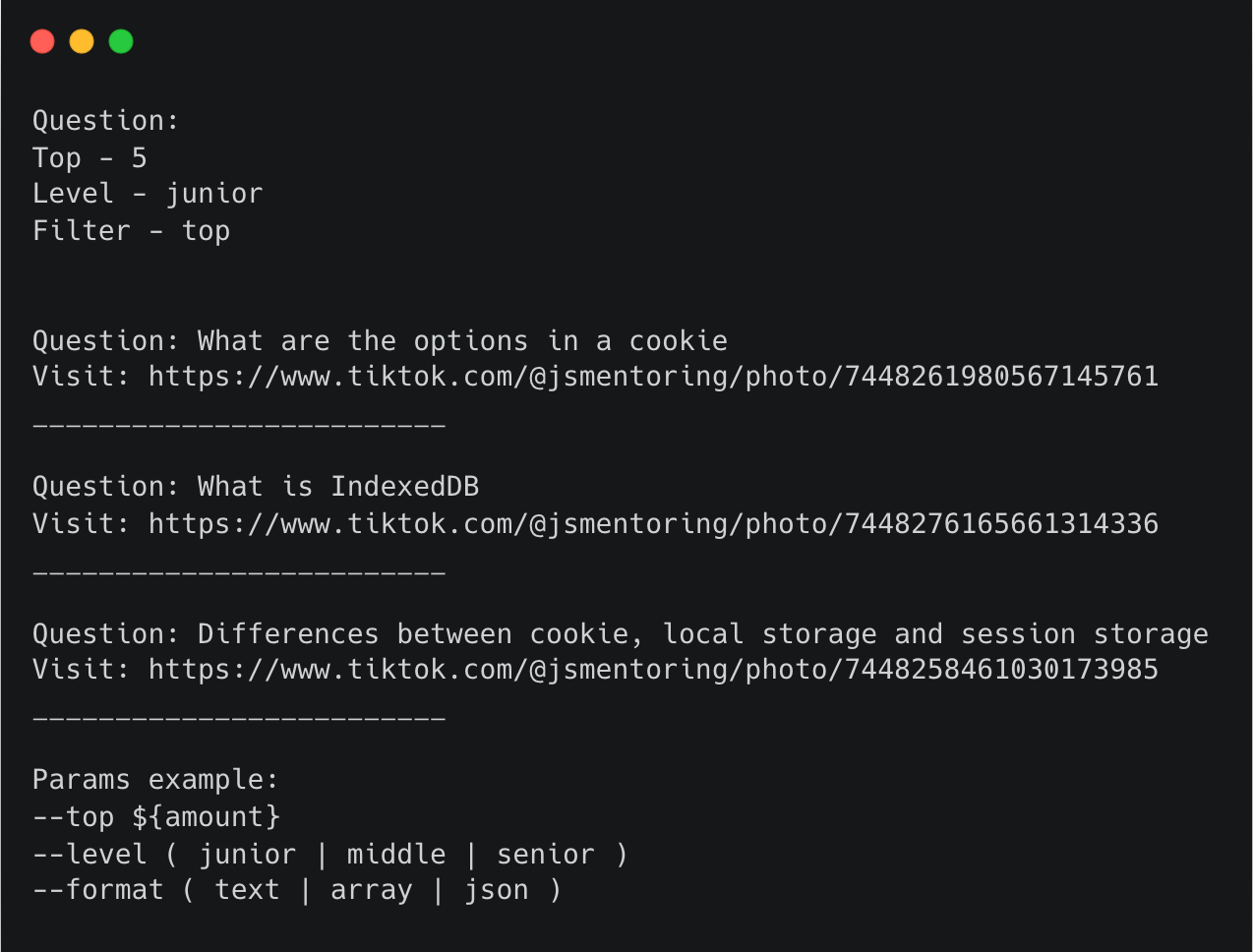Click the "Level - junior" output line

[148, 194]
